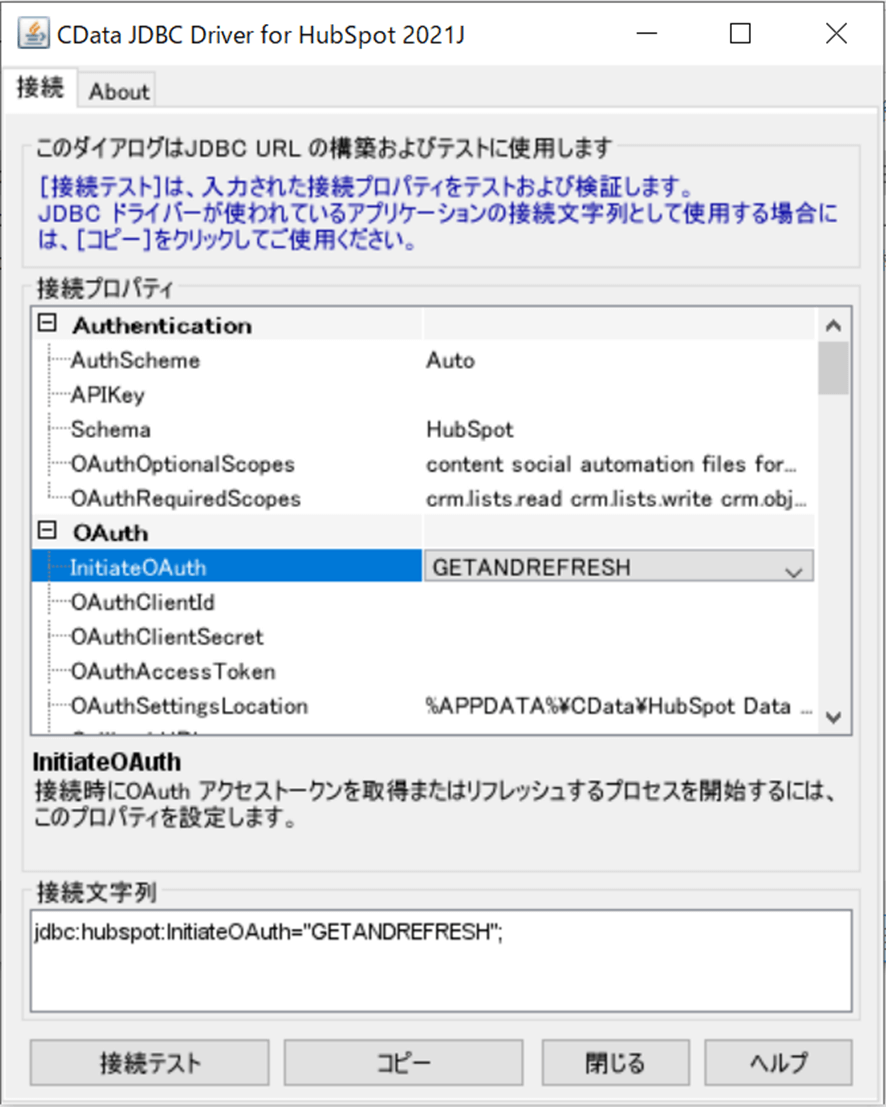Image resolution: width=886 pixels, height=1107 pixels.
Task: Click the OAuthRequiredScopes value cell
Action: pos(618,498)
